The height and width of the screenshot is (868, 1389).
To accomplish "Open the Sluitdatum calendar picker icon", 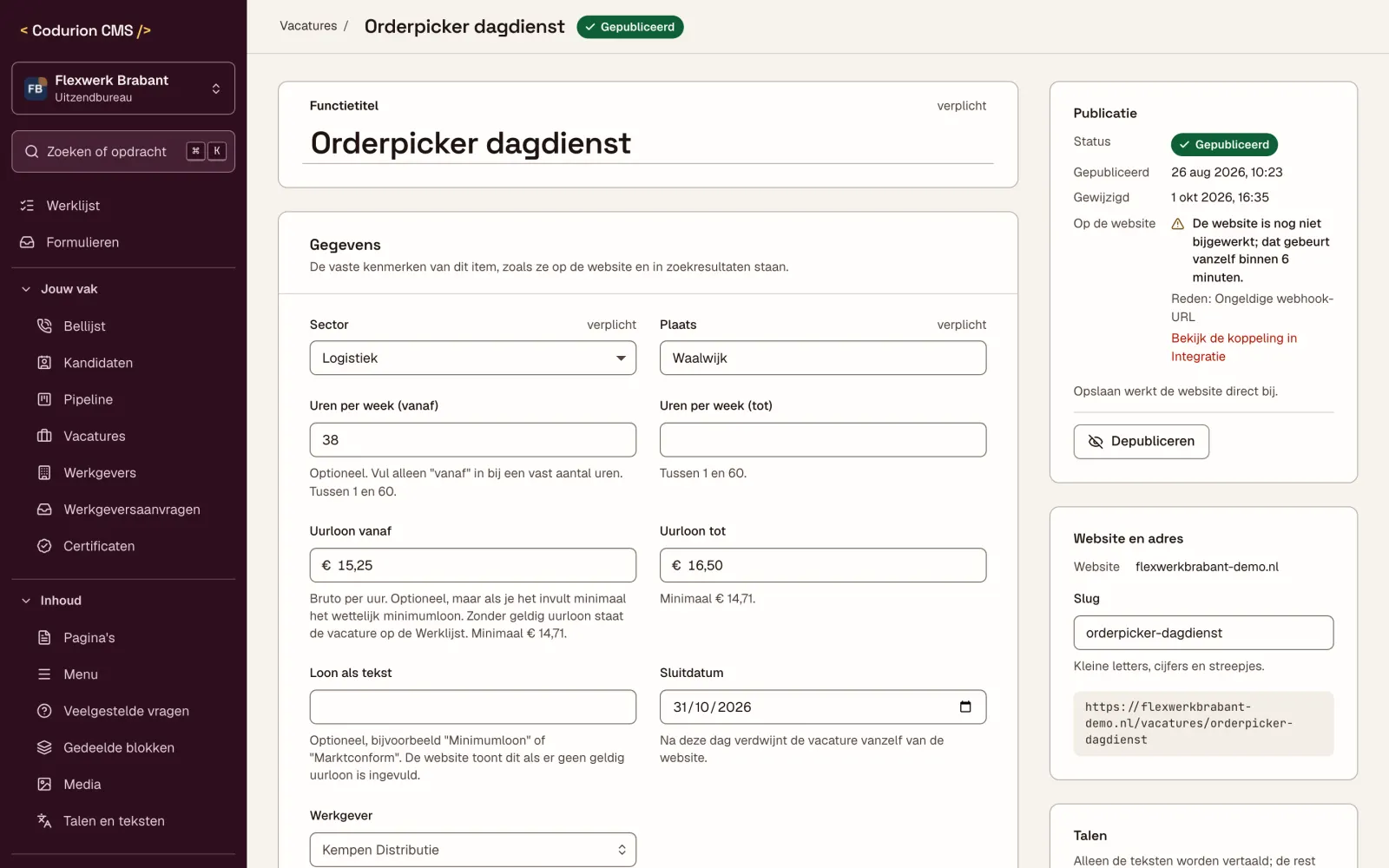I will coord(965,707).
